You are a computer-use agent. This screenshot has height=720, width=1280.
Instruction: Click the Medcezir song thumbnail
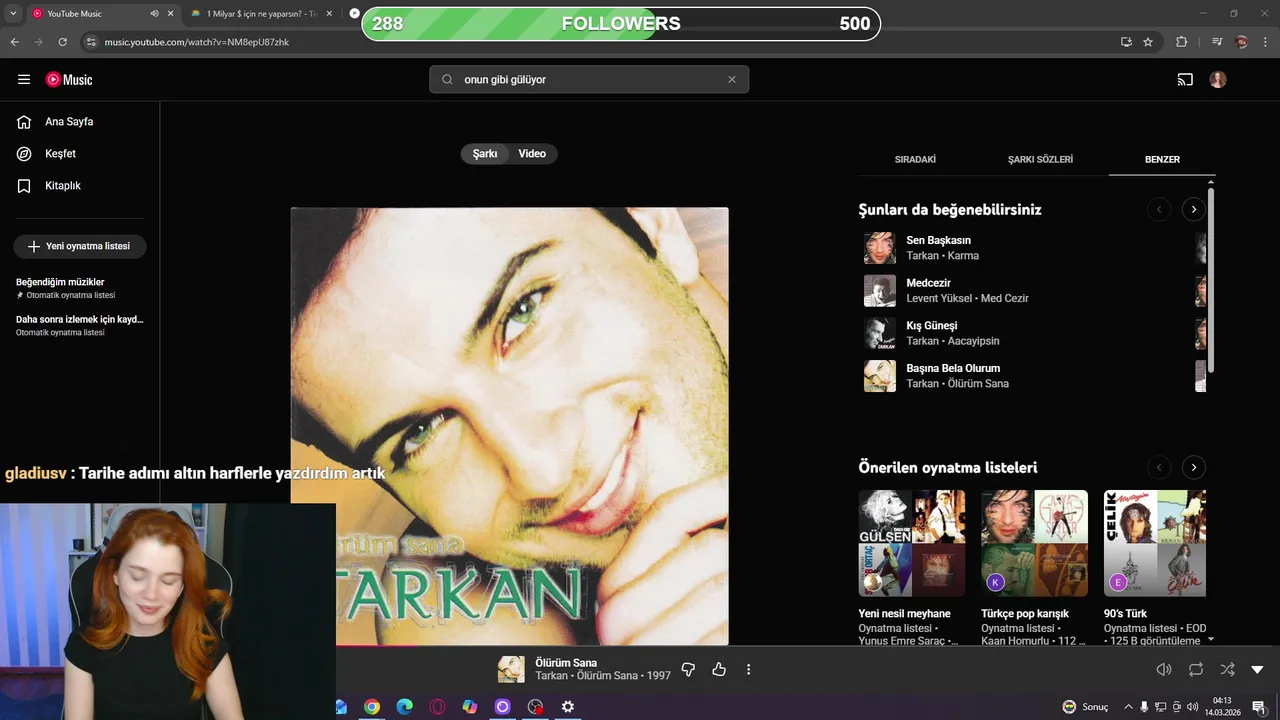click(880, 291)
